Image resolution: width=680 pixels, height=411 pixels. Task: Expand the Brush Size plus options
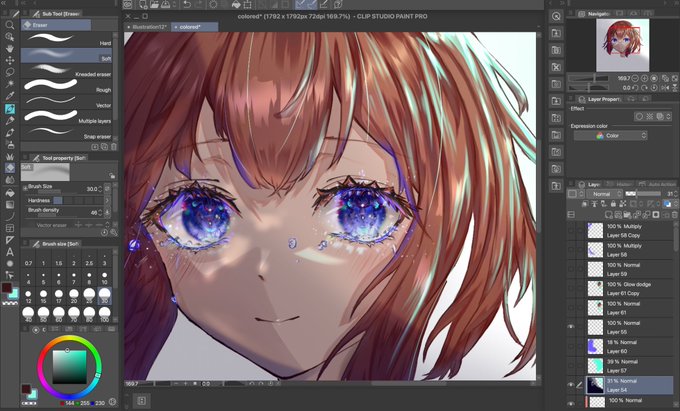pos(25,188)
